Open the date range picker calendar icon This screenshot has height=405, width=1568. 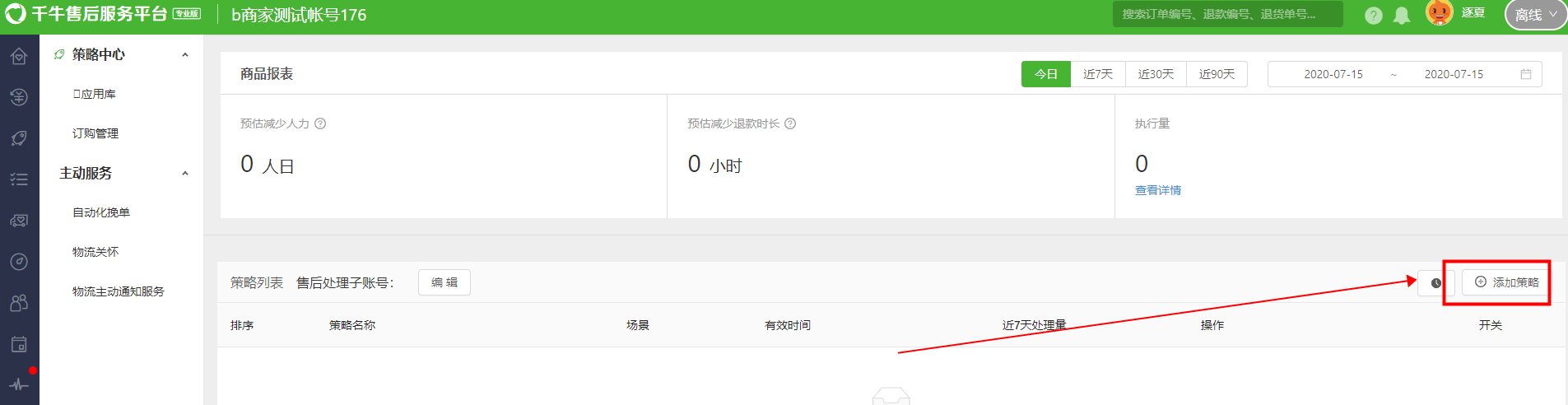pos(1525,74)
